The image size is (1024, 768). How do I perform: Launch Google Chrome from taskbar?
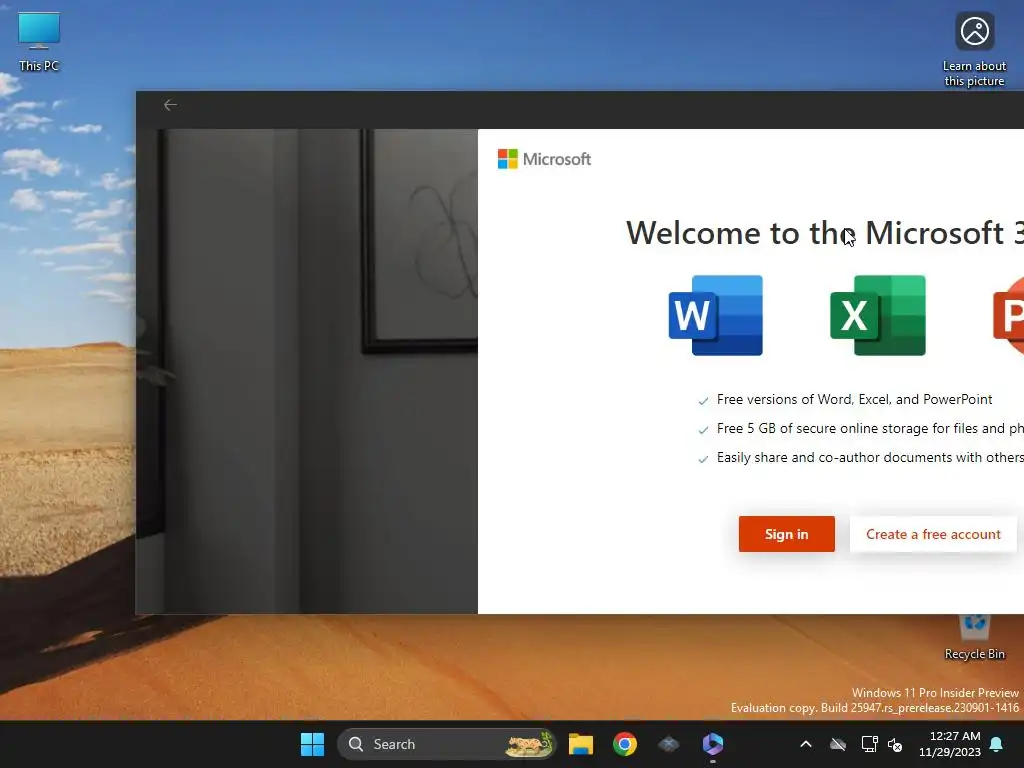[x=625, y=744]
